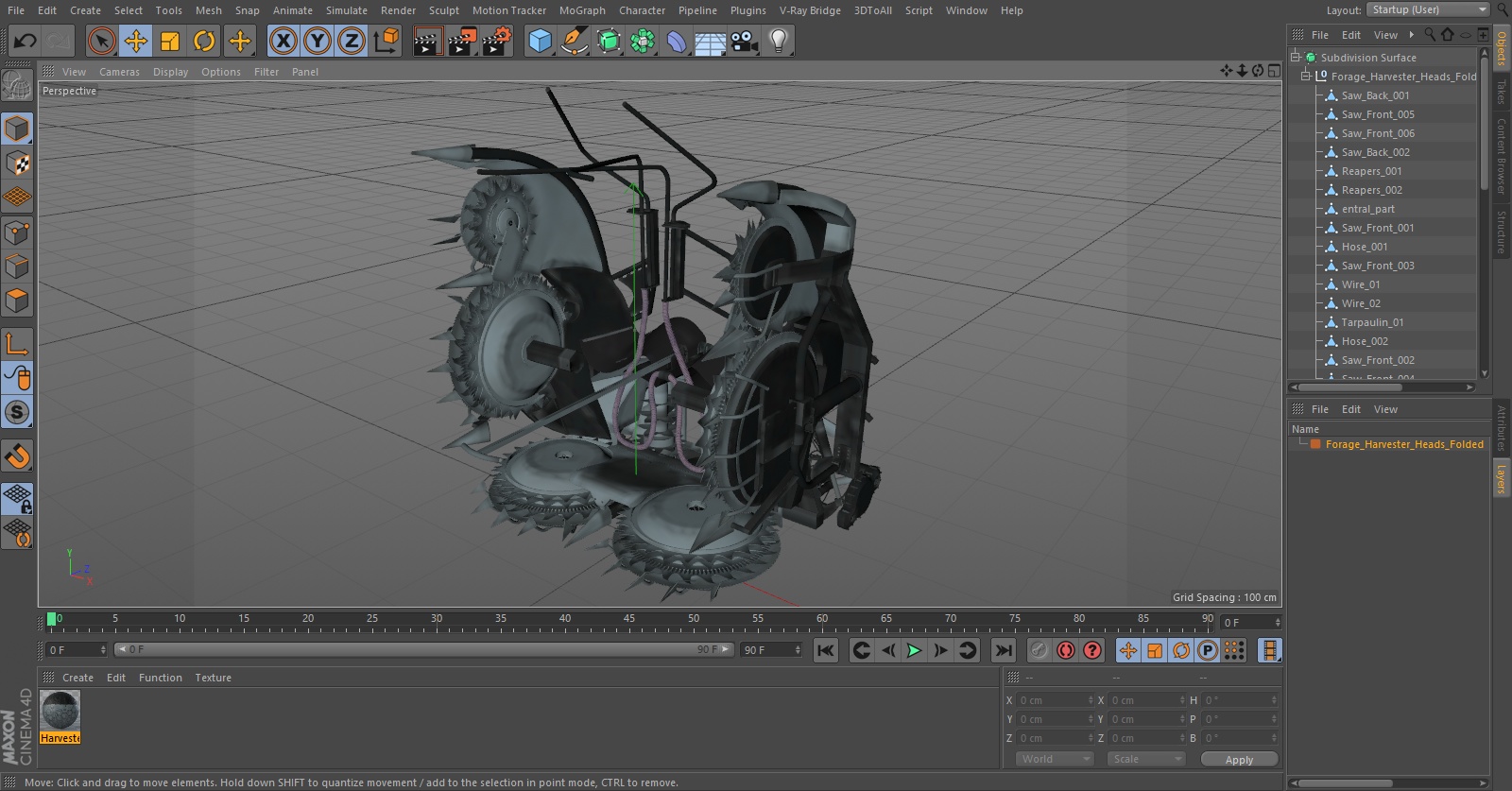1512x791 pixels.
Task: Activate the Move tool
Action: click(x=136, y=41)
